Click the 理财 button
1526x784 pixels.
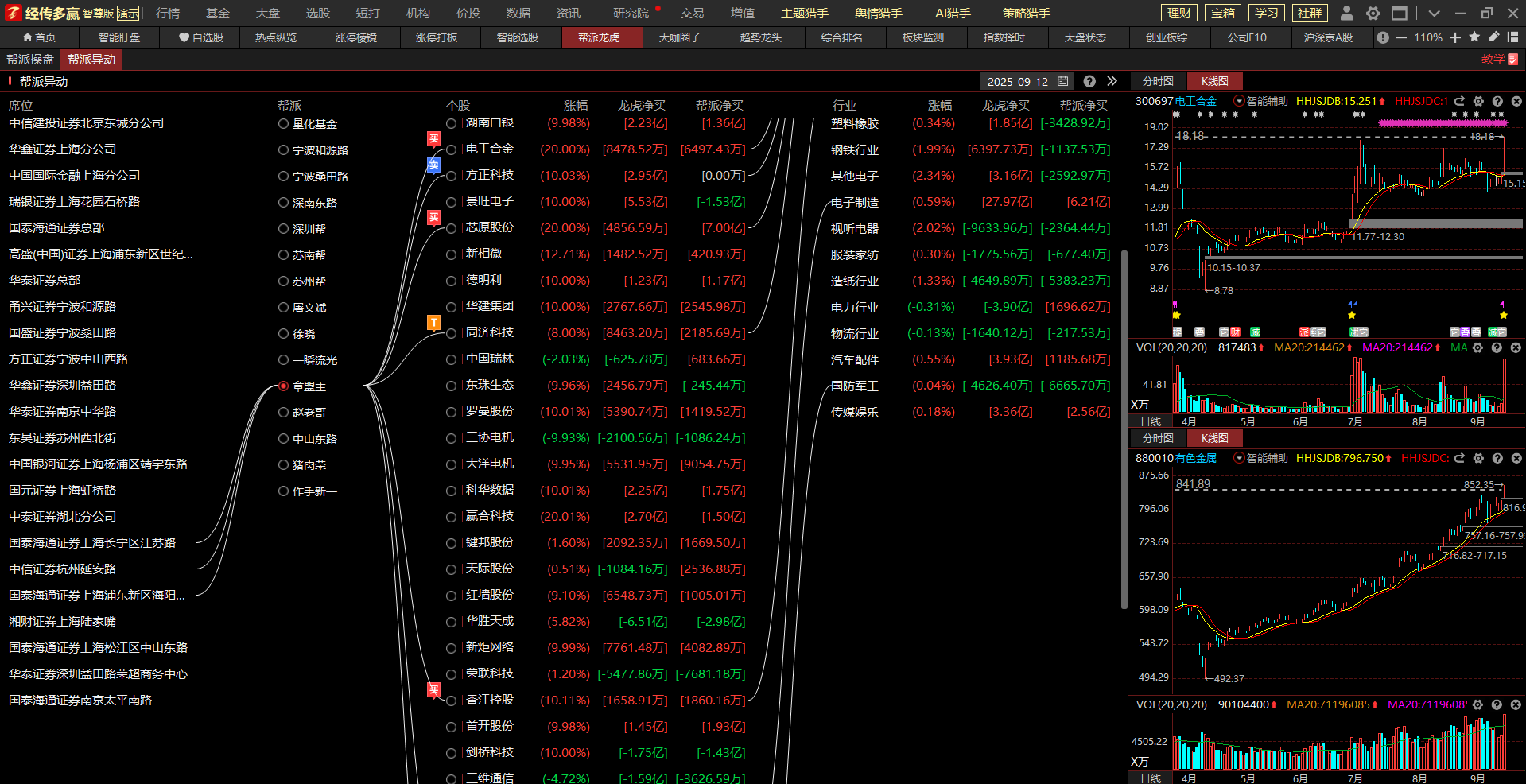pyautogui.click(x=1179, y=13)
